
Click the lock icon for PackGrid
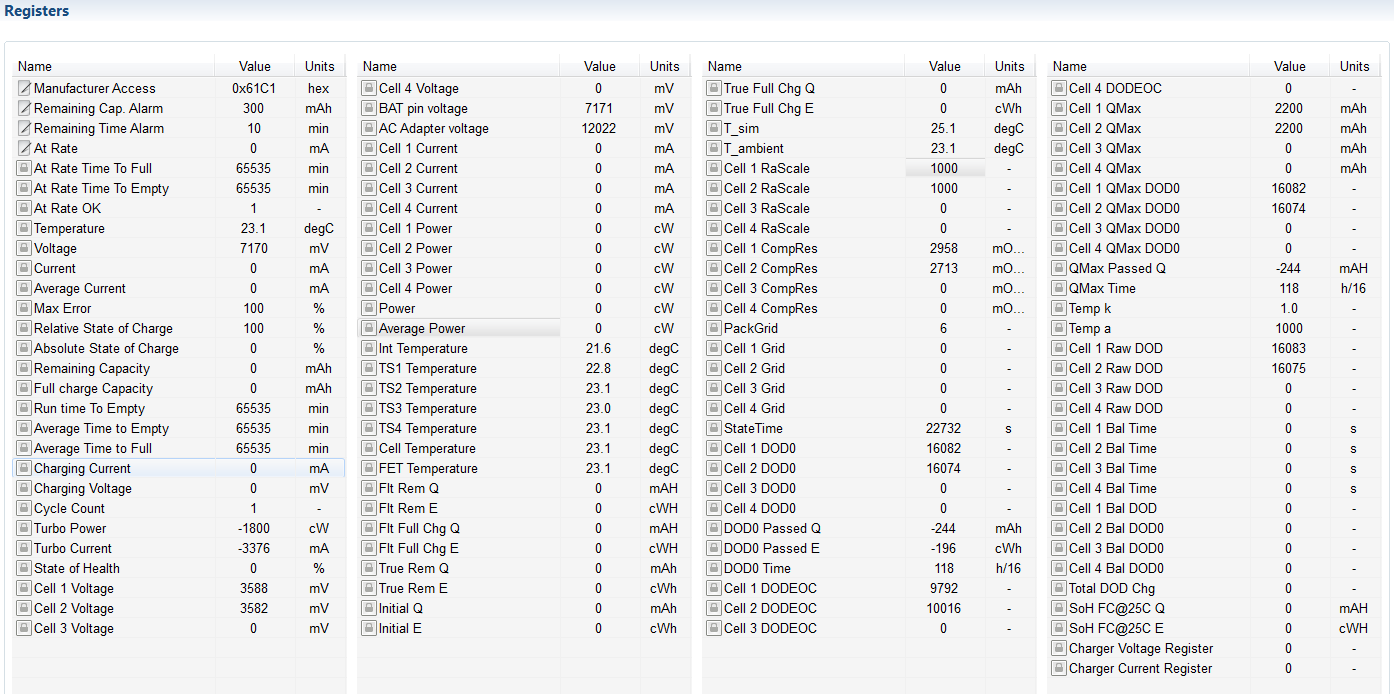pos(714,328)
